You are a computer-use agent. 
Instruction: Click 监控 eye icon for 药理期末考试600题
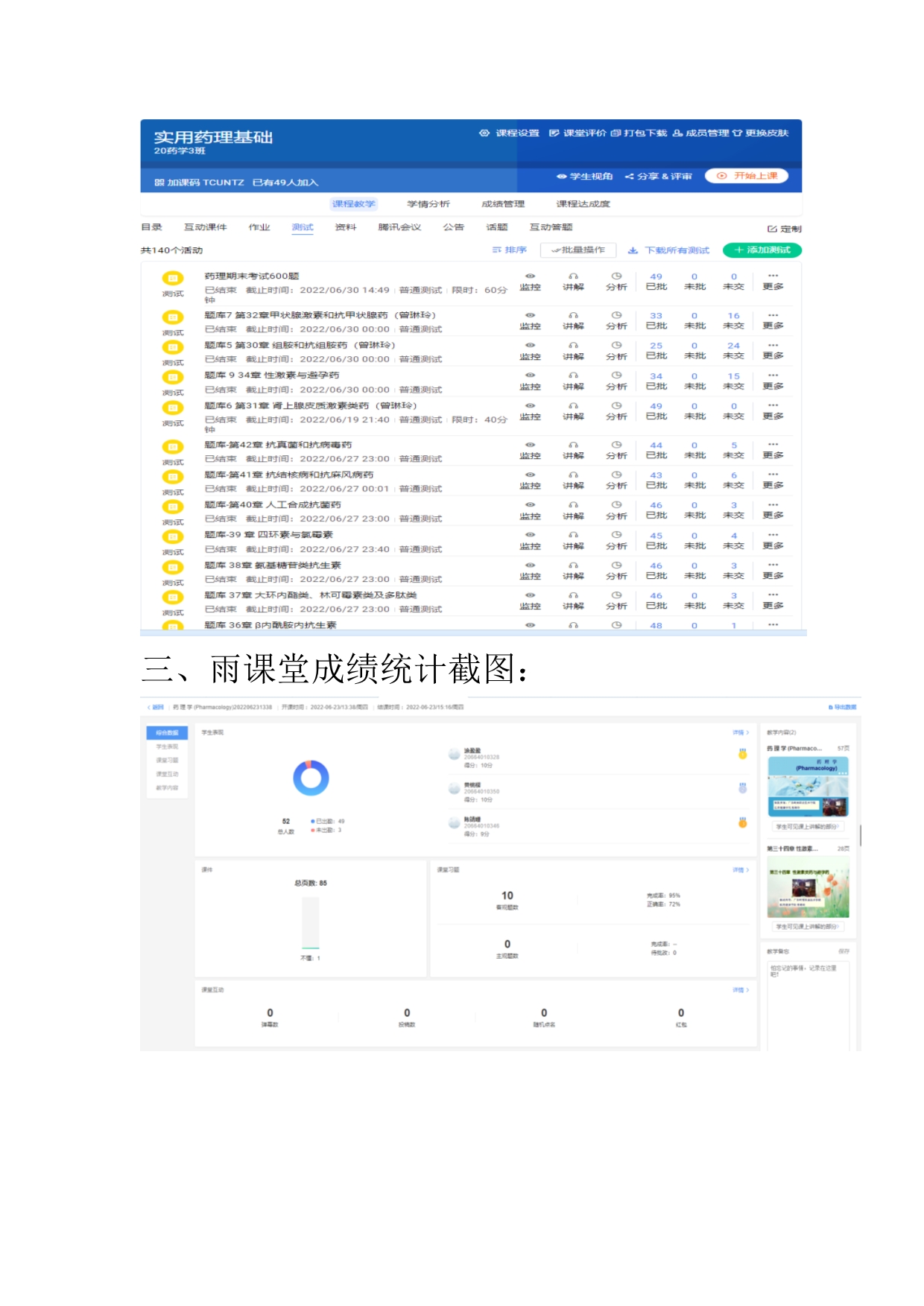point(530,276)
